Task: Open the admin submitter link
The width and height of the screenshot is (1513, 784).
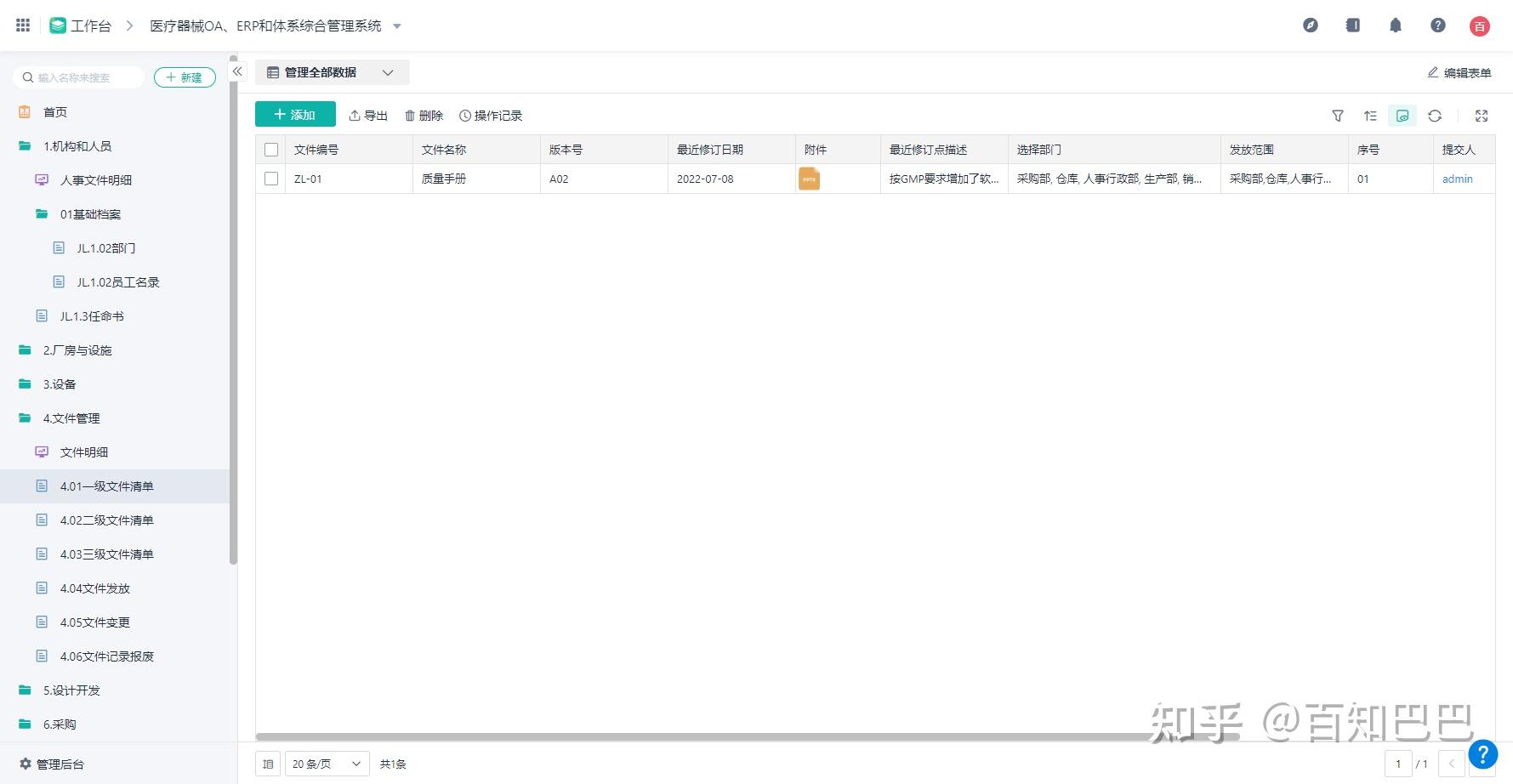Action: tap(1457, 179)
